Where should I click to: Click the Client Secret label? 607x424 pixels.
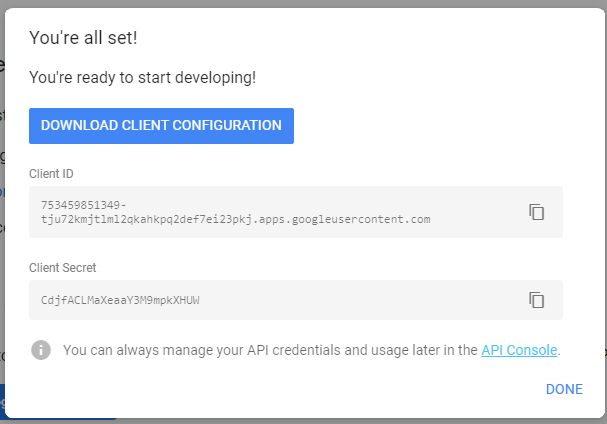point(62,268)
